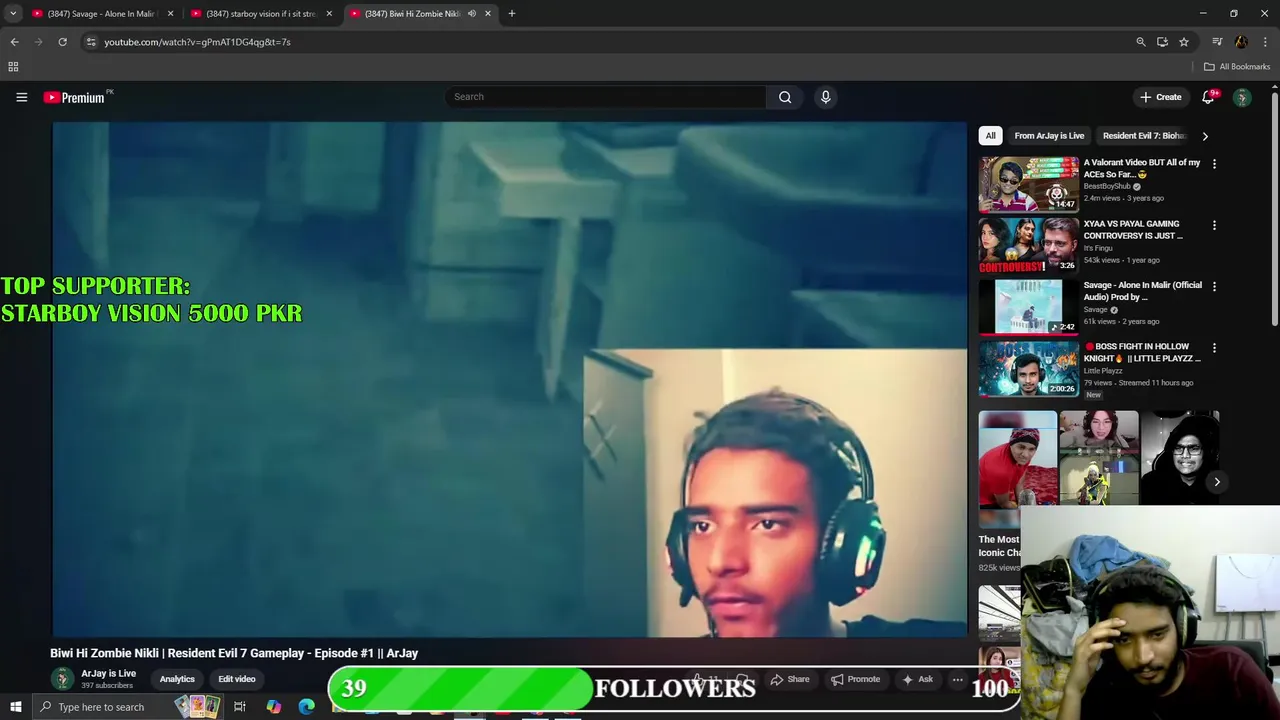Image resolution: width=1280 pixels, height=720 pixels.
Task: Open Boss Fight in Hollow Knight thumbnail
Action: click(x=1029, y=368)
